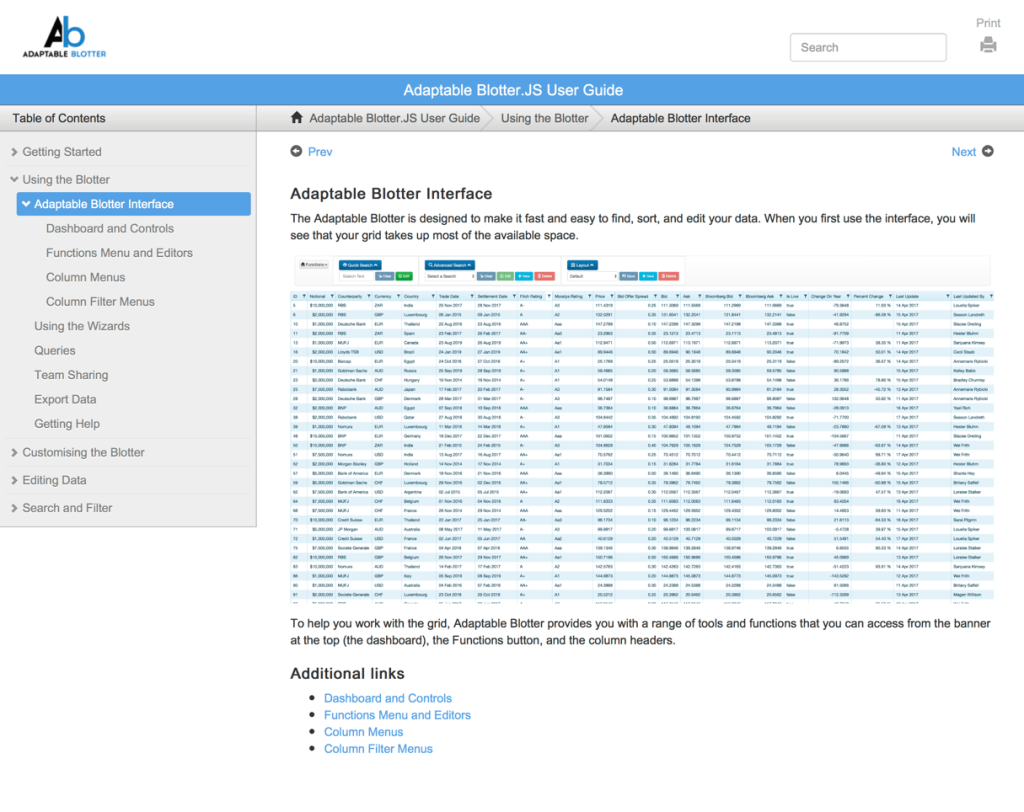
Task: Click the grid interface screenshot image
Action: click(641, 429)
